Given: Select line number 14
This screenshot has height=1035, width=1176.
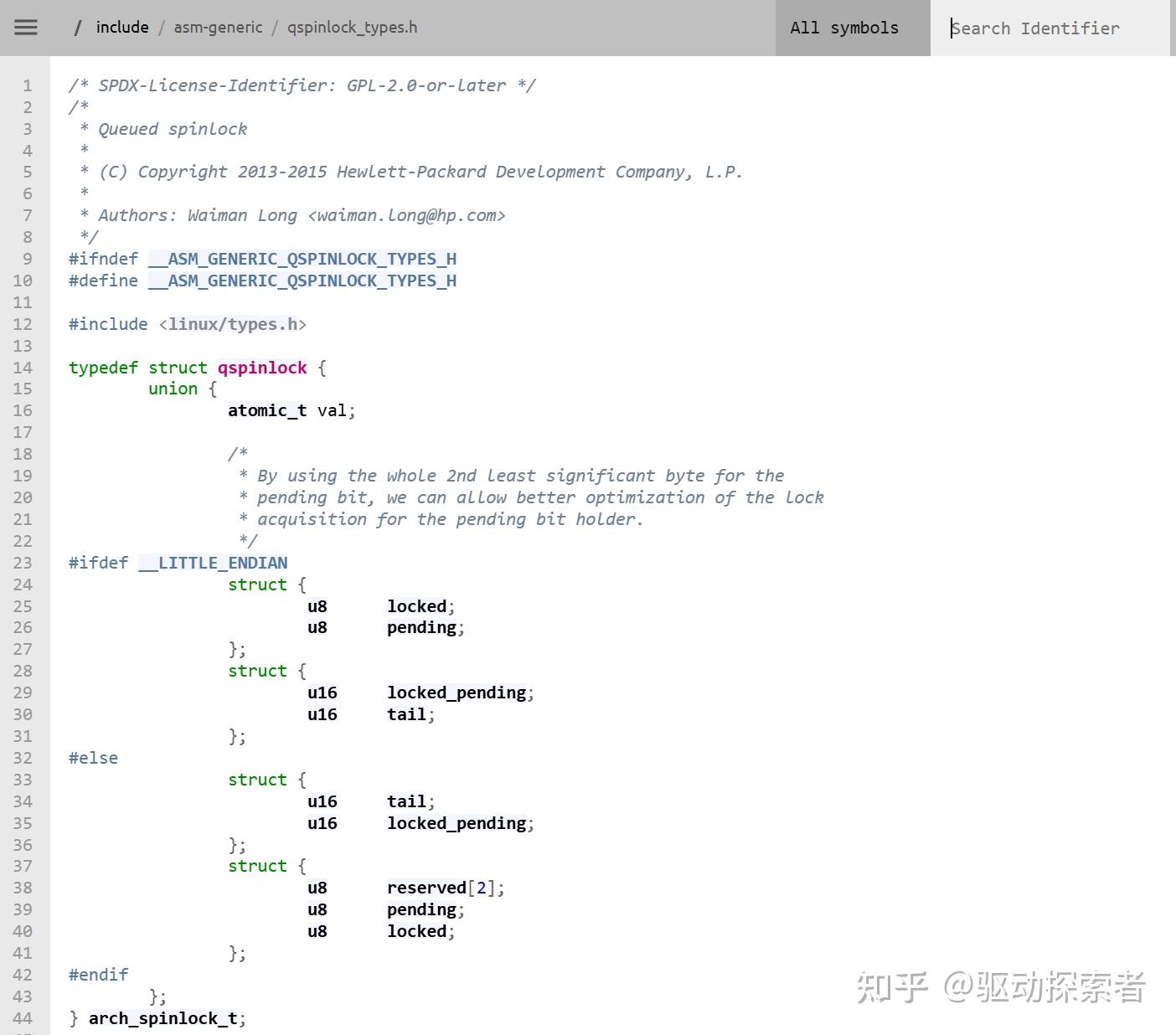Looking at the screenshot, I should point(23,367).
